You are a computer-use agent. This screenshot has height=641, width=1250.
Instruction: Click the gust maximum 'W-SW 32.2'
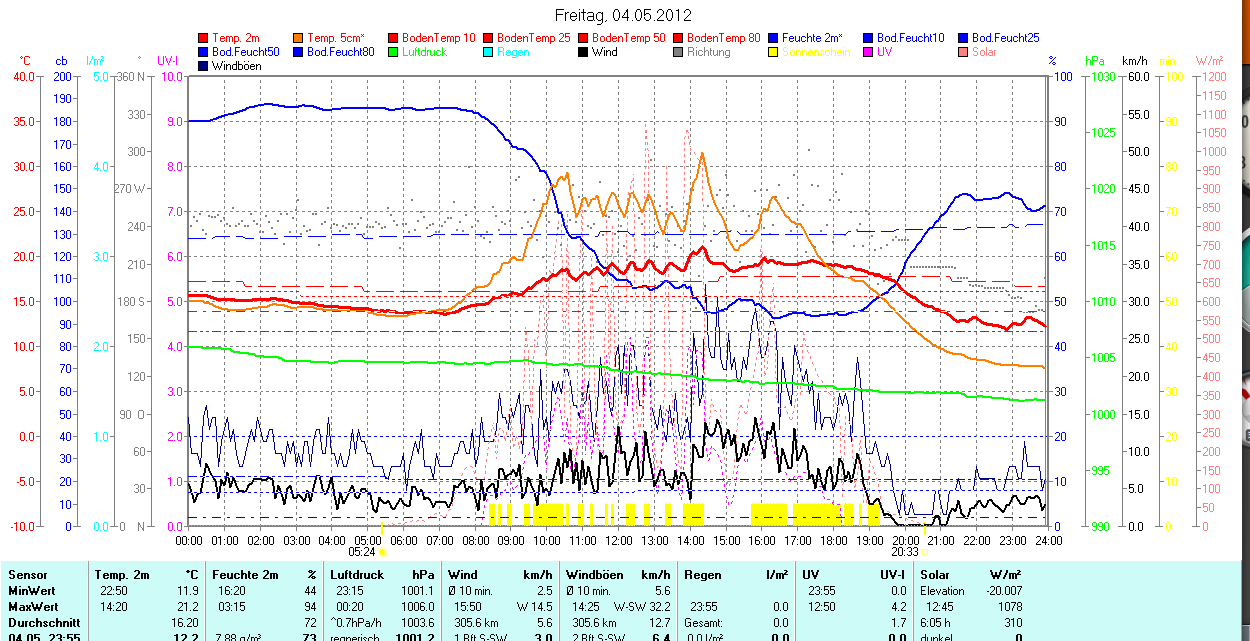[x=640, y=607]
